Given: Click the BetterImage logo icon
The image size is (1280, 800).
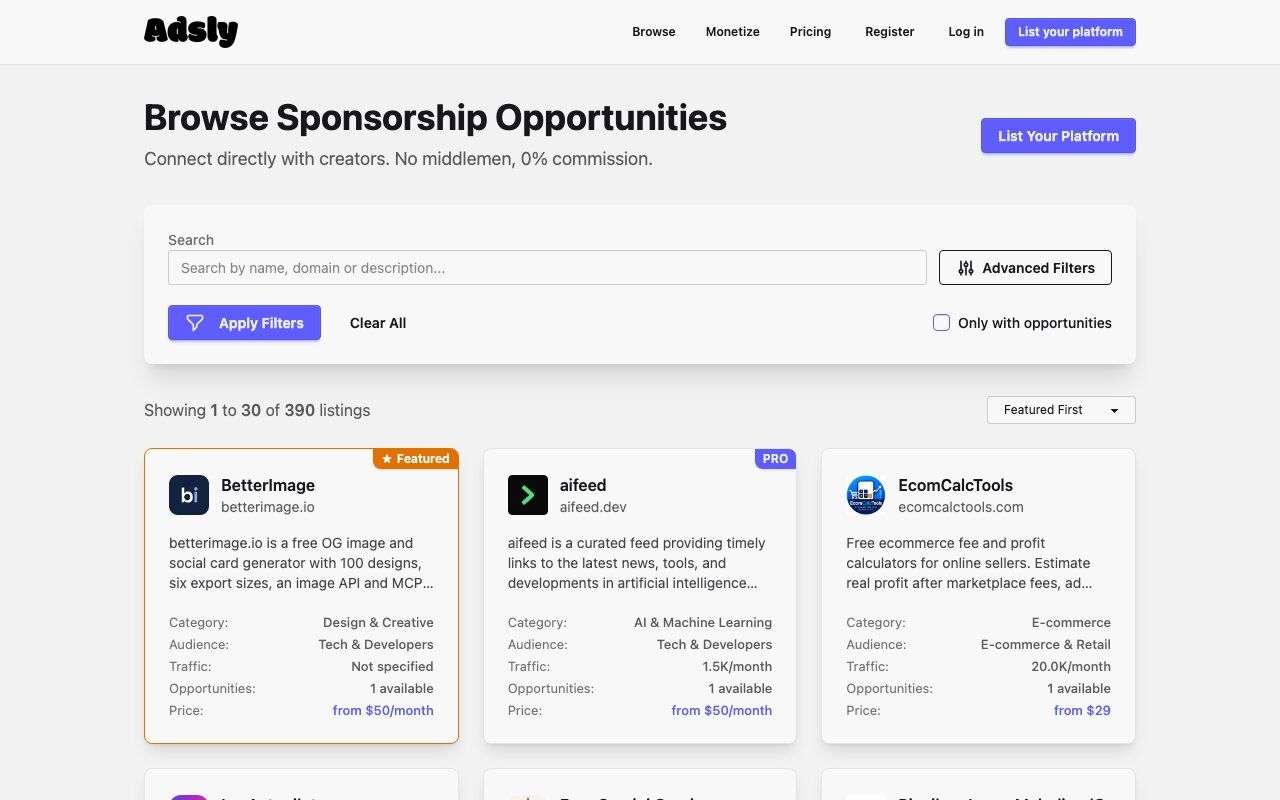Looking at the screenshot, I should click(189, 495).
